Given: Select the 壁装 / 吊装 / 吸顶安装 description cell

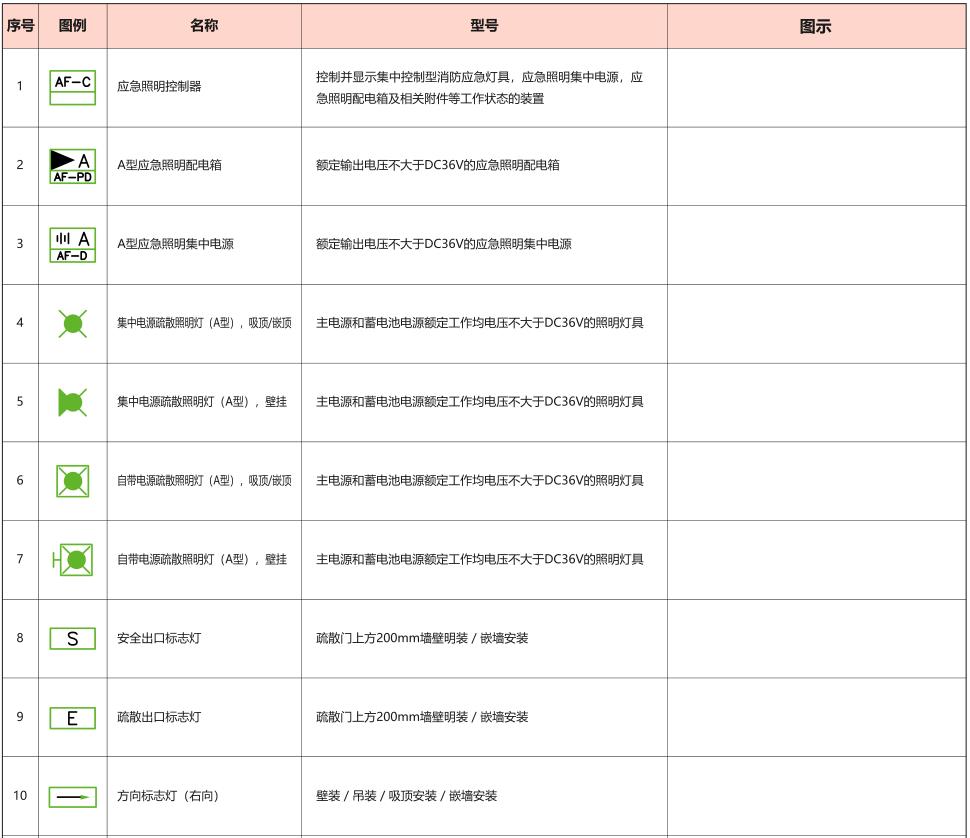Looking at the screenshot, I should point(406,796).
